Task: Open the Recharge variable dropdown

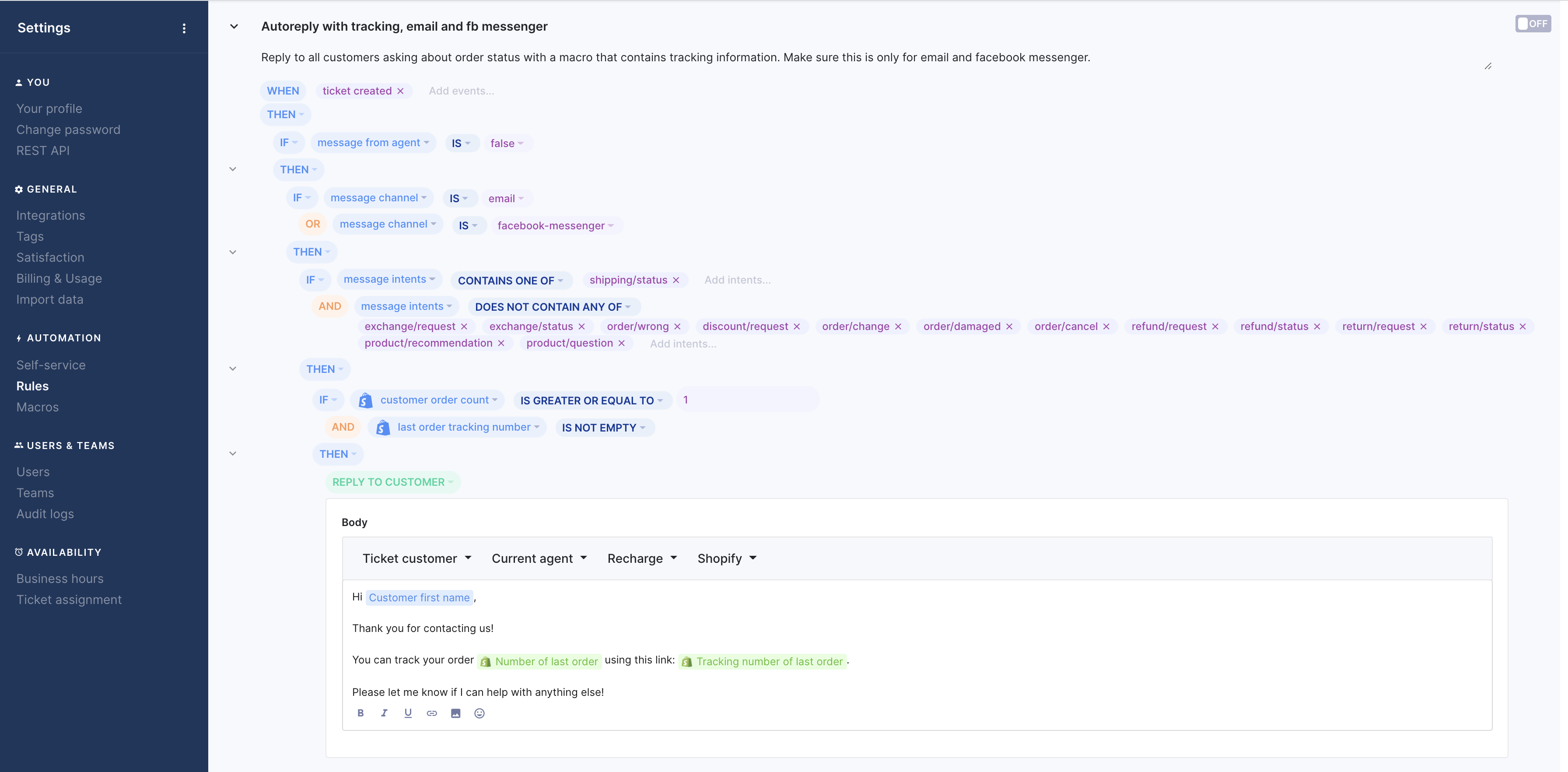Action: coord(641,558)
